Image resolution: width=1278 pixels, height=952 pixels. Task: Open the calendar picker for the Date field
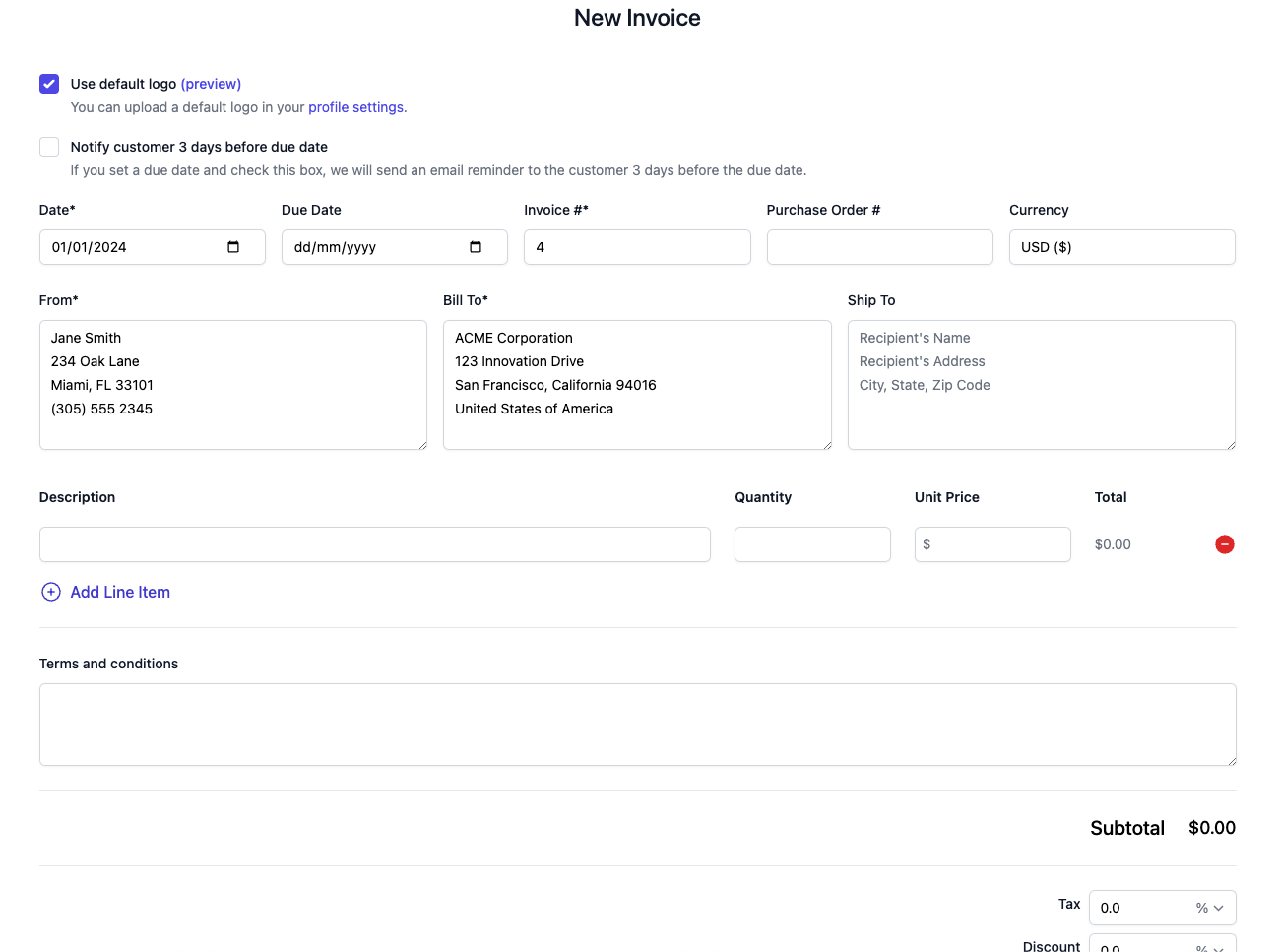[x=233, y=247]
